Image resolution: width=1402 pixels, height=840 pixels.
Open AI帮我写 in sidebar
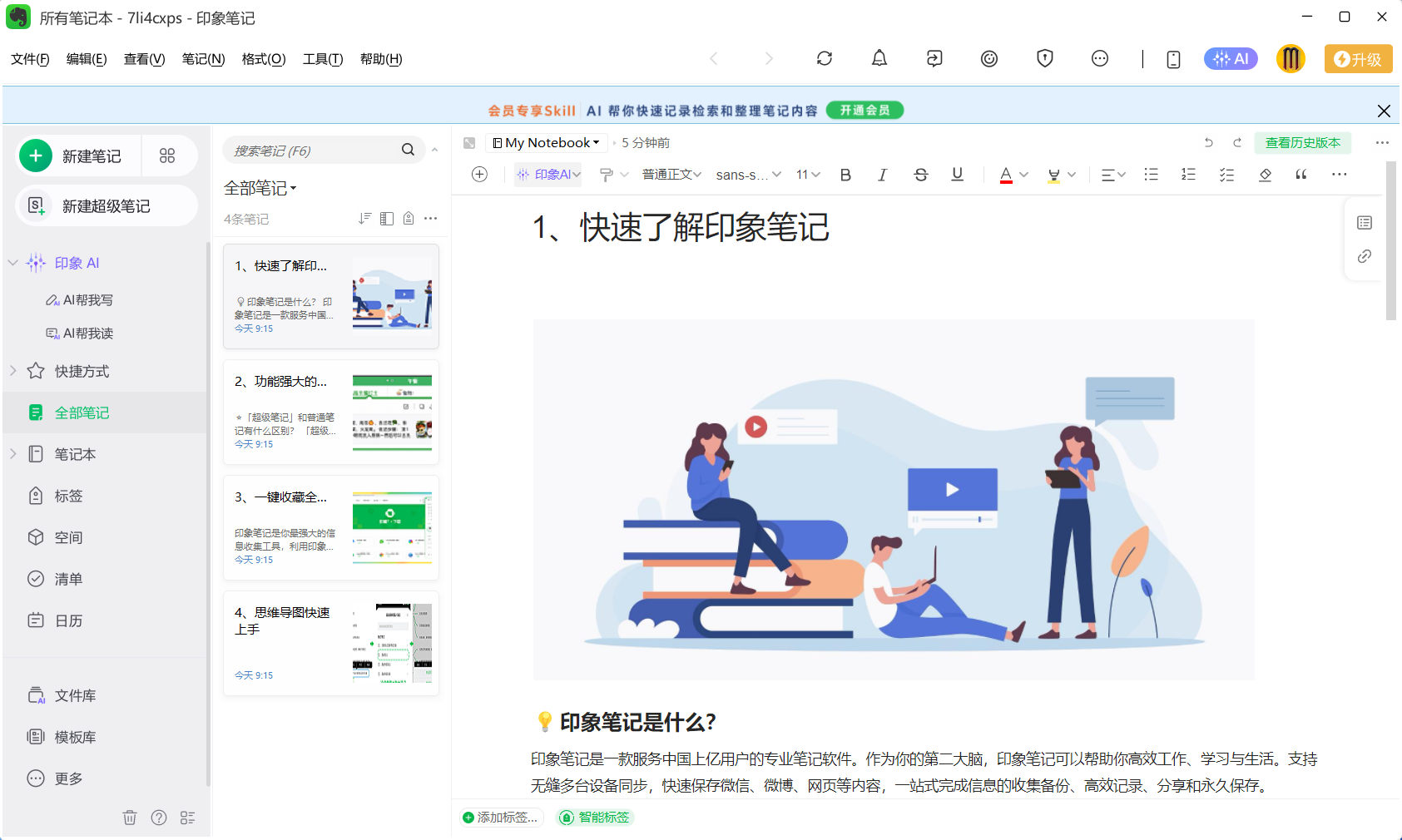tap(80, 300)
